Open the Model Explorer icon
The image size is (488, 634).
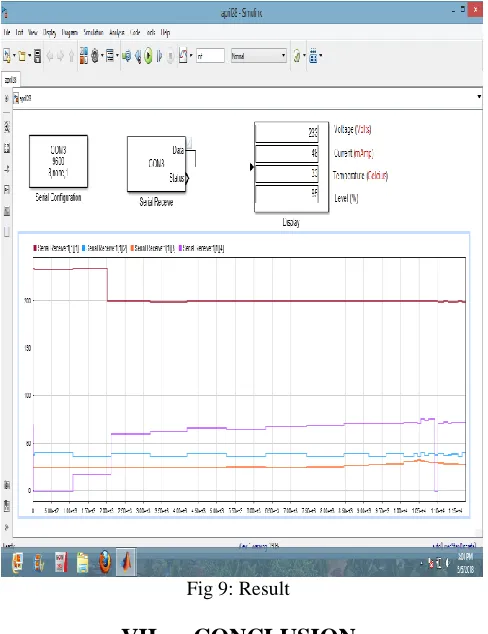pyautogui.click(x=110, y=56)
